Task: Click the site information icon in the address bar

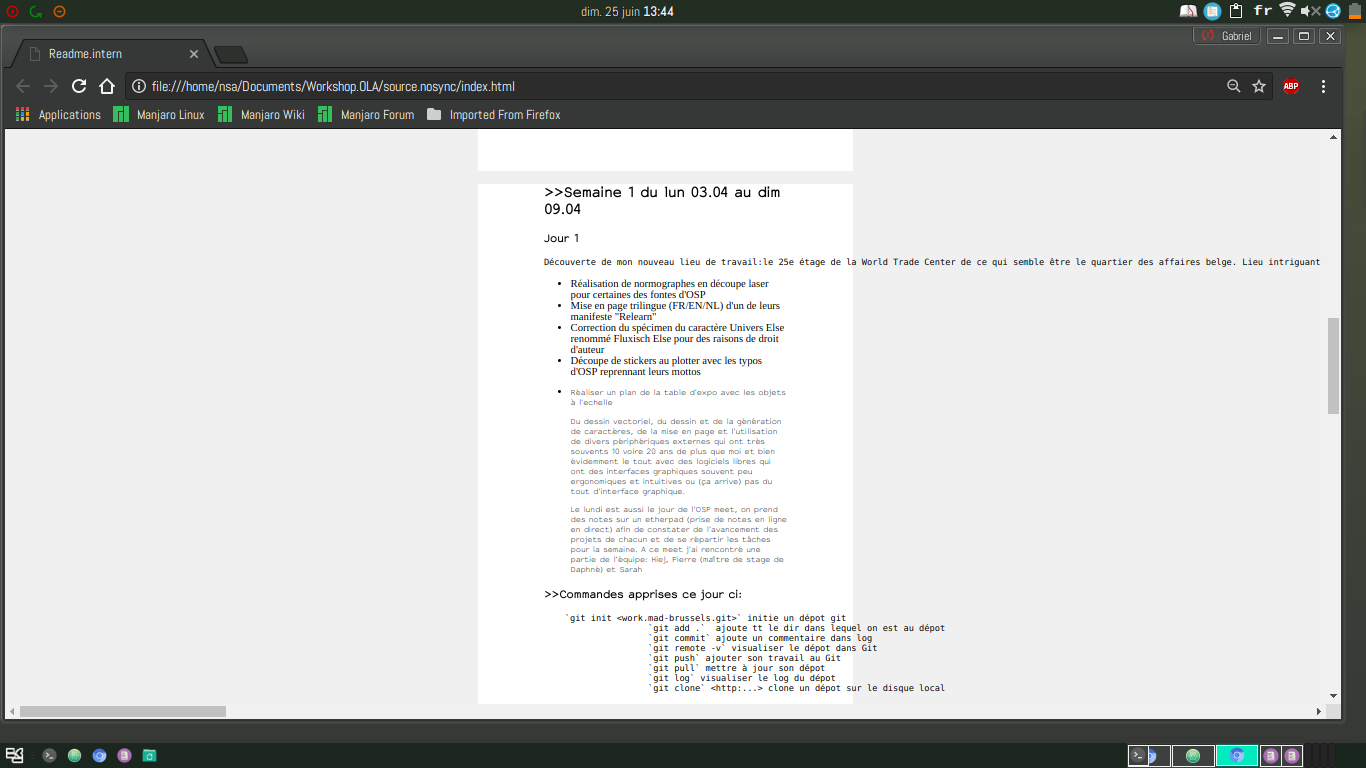Action: [x=139, y=86]
